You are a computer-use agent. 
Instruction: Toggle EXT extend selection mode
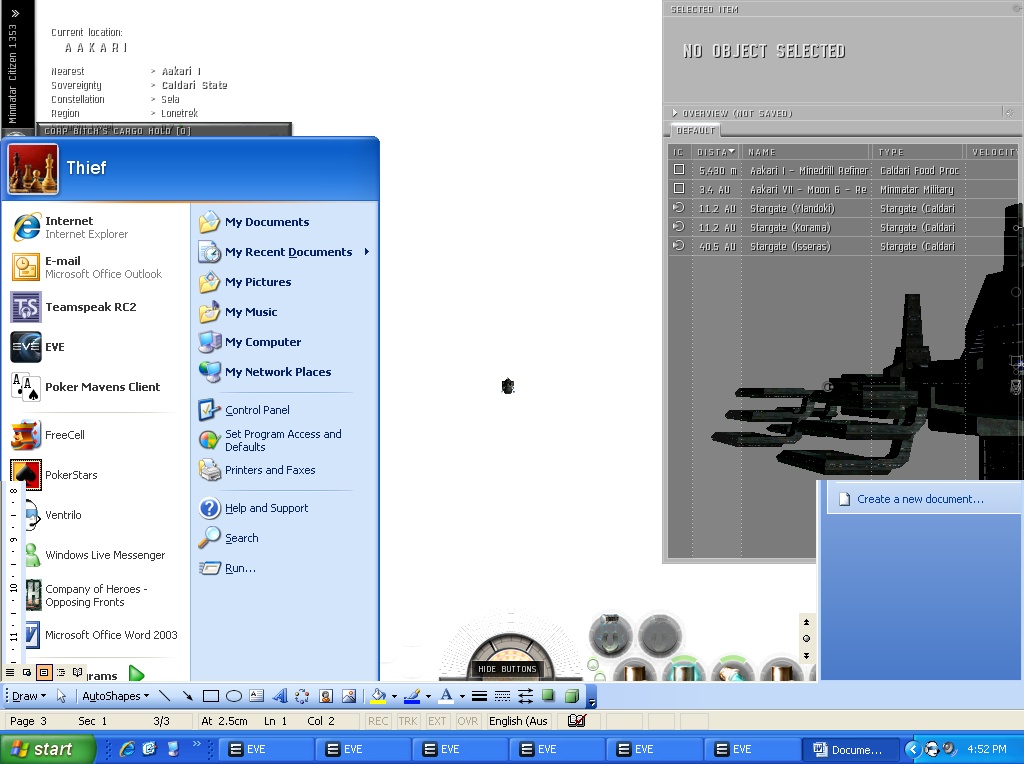pyautogui.click(x=437, y=721)
